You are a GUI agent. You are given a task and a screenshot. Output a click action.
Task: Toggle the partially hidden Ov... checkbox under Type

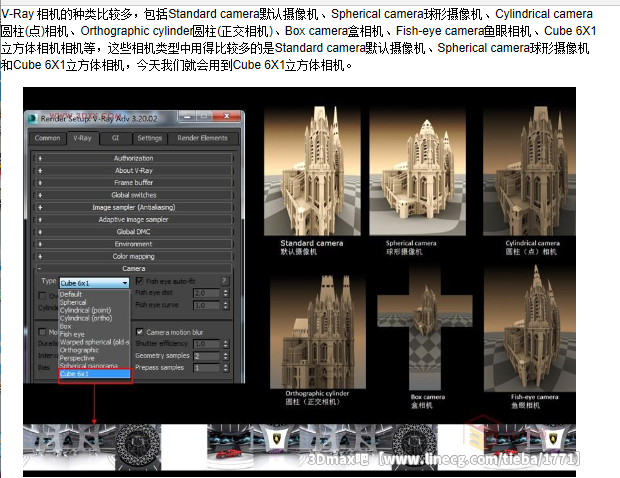[42, 296]
